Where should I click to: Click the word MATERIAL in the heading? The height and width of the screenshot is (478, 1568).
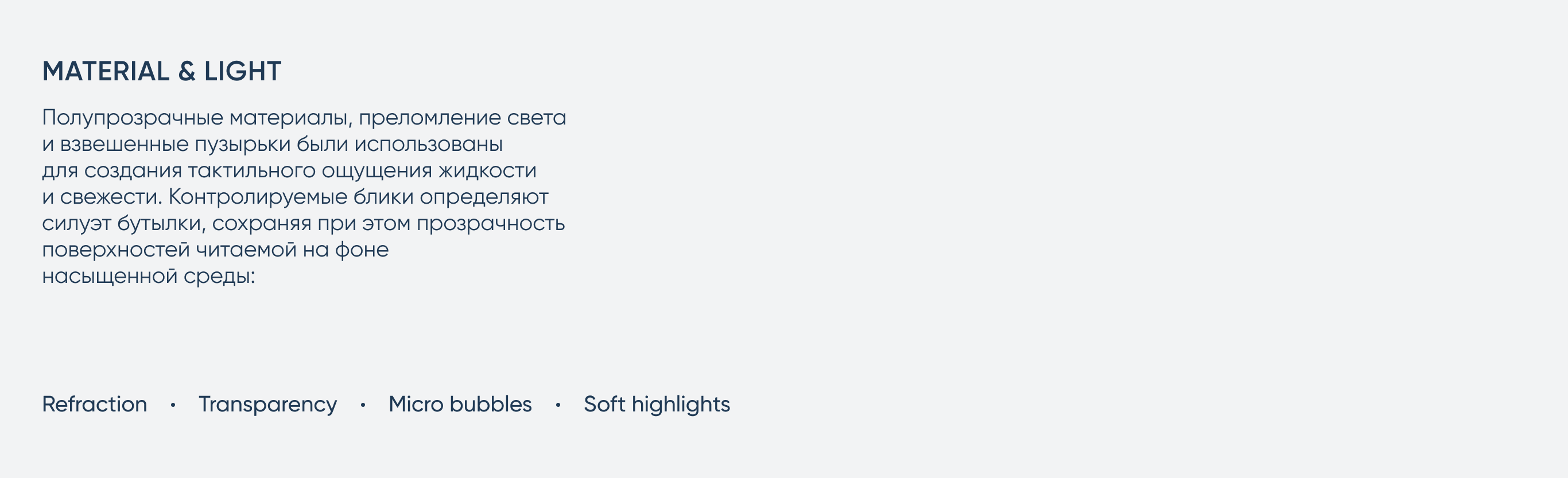pos(106,71)
